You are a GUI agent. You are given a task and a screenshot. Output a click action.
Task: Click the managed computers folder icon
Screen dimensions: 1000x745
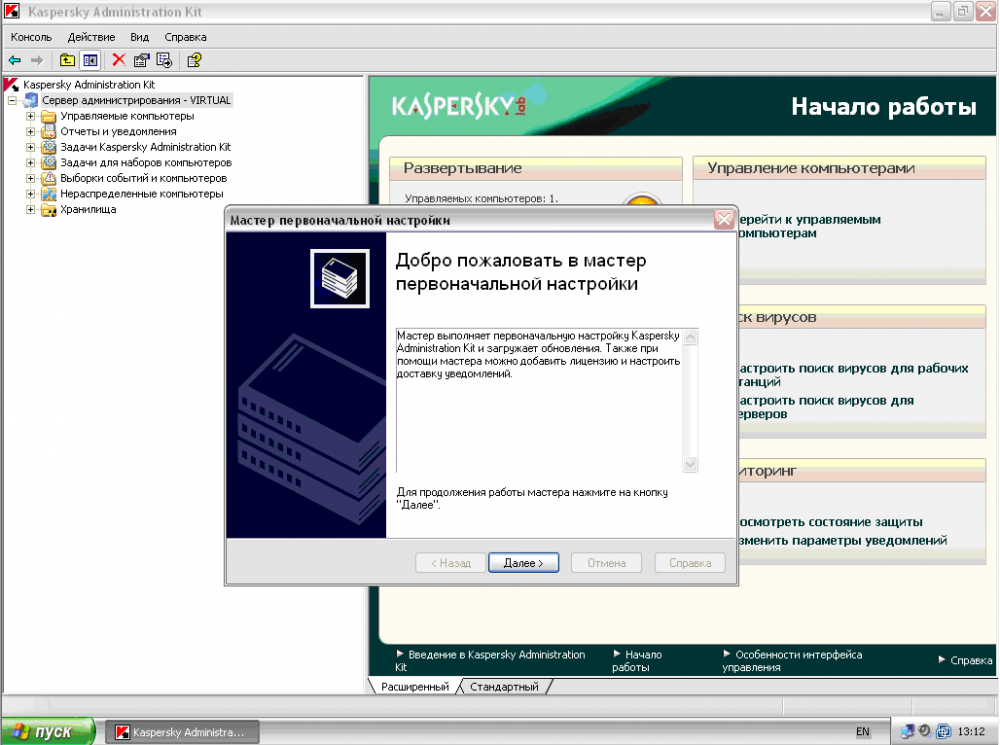coord(48,116)
